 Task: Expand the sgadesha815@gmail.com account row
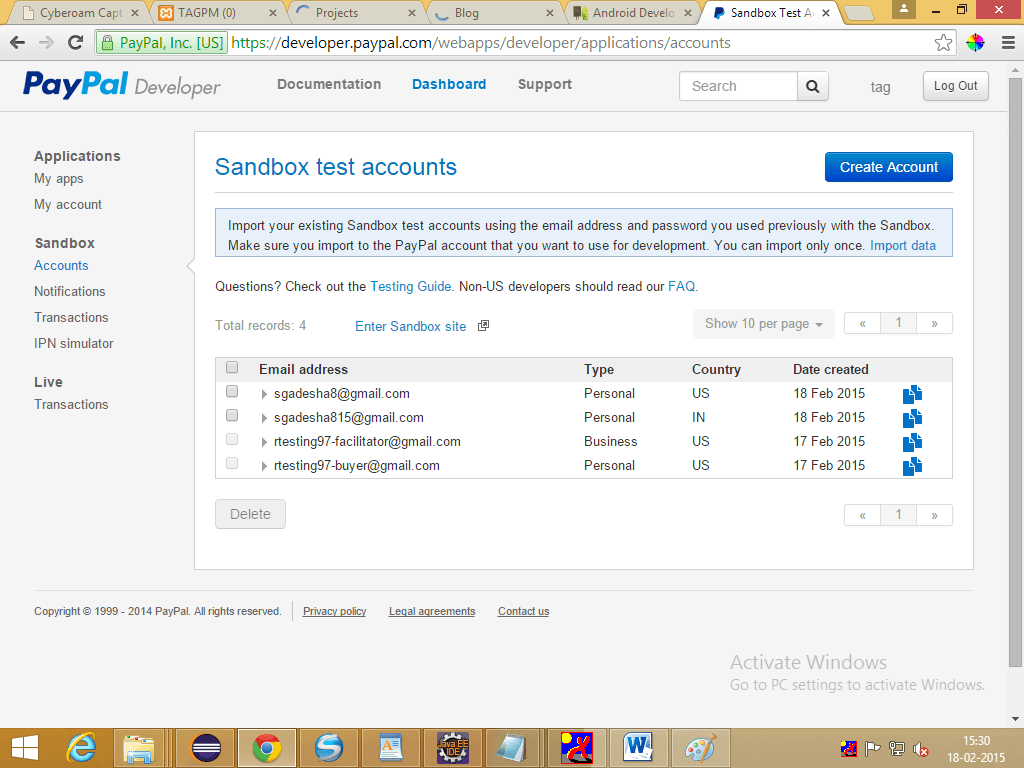coord(264,419)
